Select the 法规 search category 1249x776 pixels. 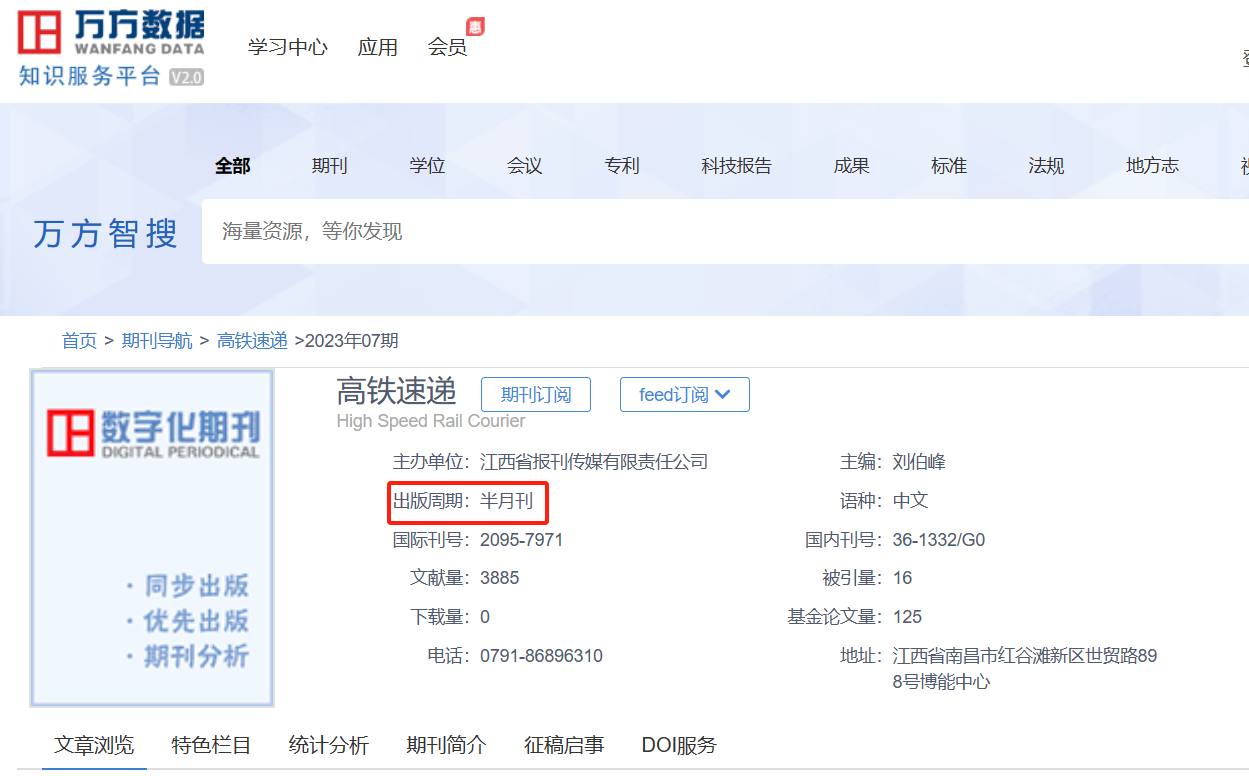(x=1046, y=166)
